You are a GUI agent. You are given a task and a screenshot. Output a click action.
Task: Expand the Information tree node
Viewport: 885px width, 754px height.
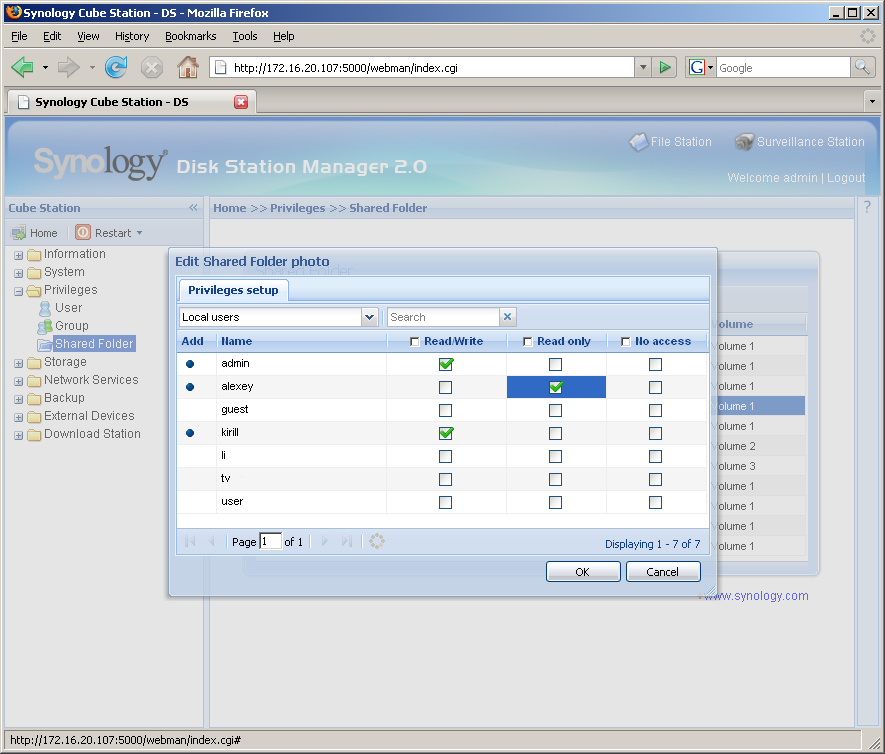(19, 256)
